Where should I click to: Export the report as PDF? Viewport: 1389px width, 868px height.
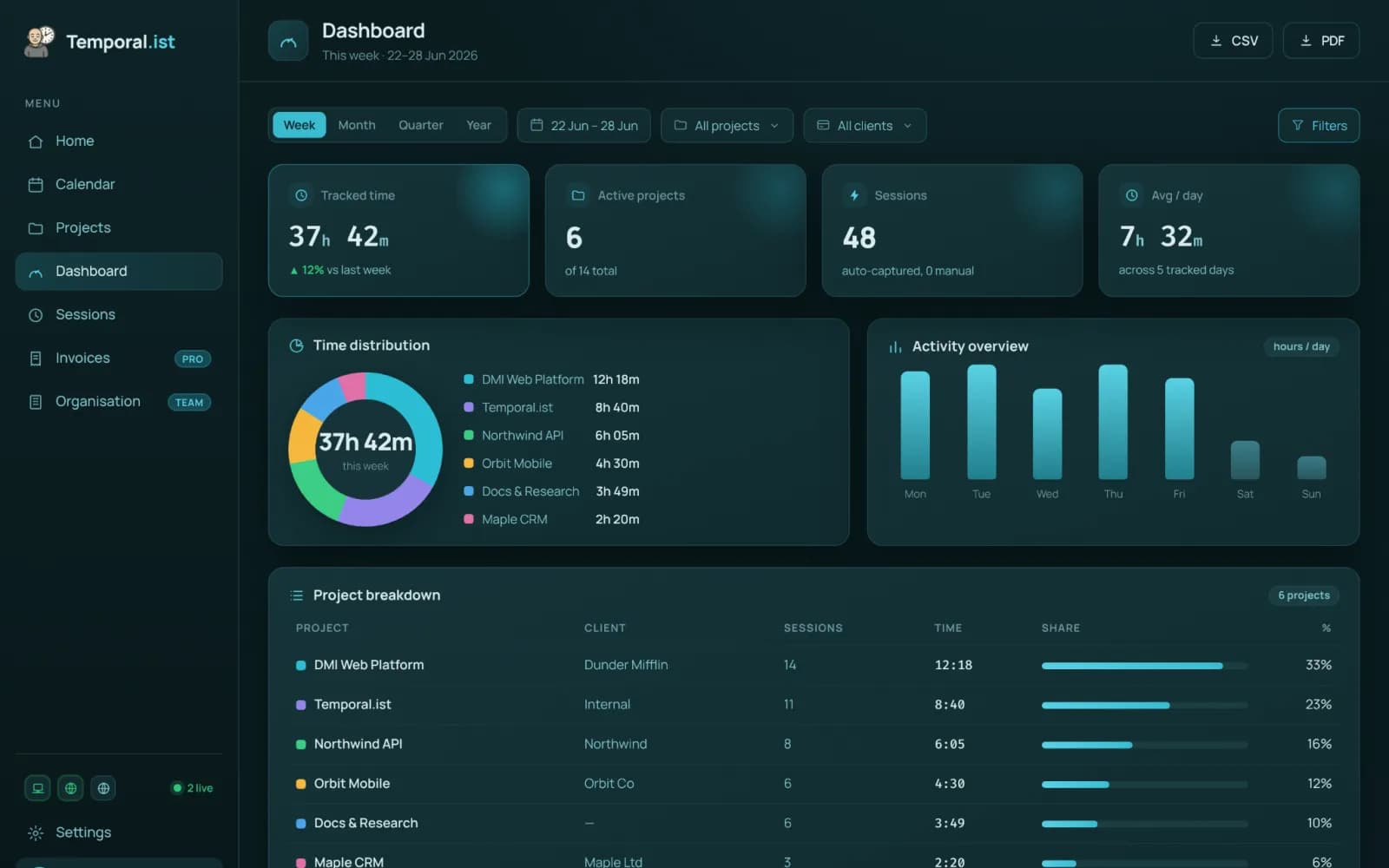tap(1321, 41)
